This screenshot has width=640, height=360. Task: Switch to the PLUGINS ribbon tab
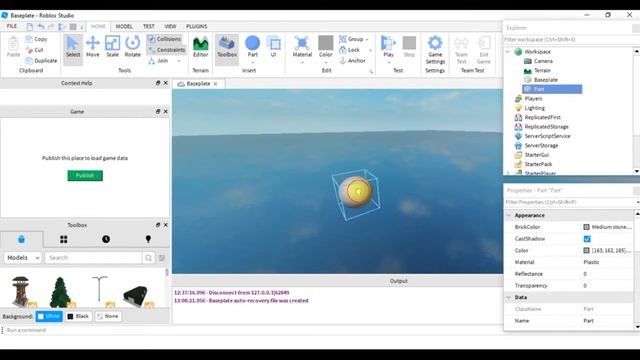pos(197,26)
